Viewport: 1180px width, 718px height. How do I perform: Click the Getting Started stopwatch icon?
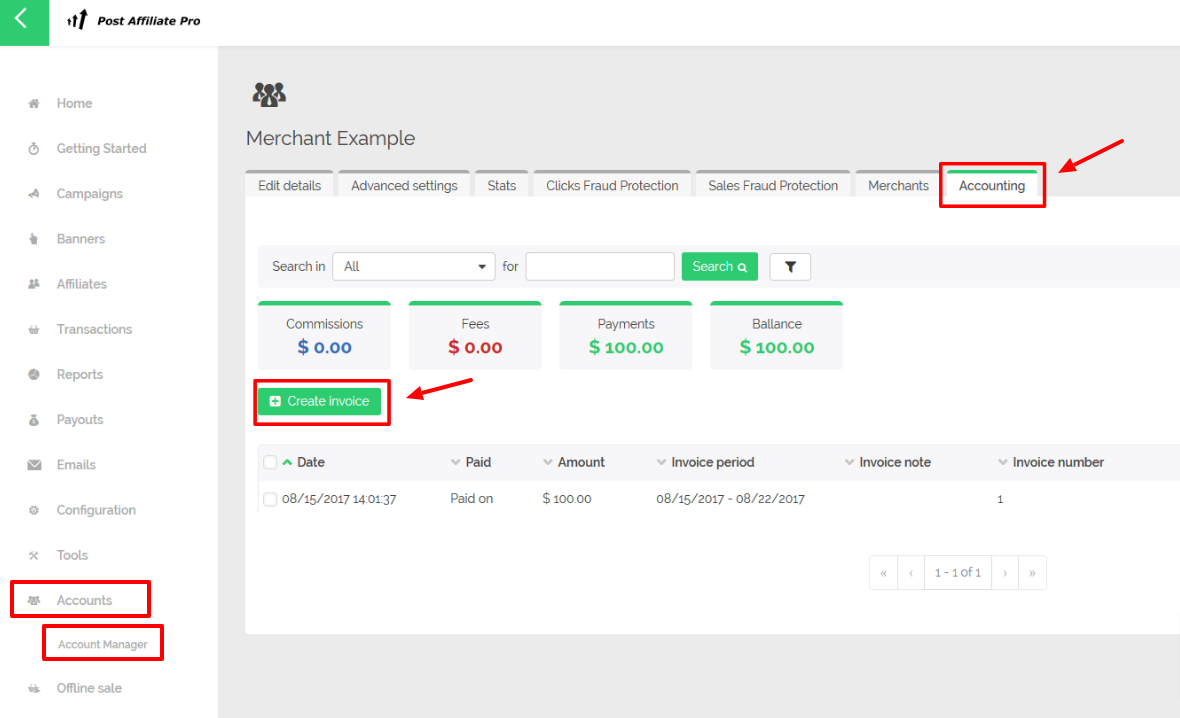pyautogui.click(x=34, y=149)
